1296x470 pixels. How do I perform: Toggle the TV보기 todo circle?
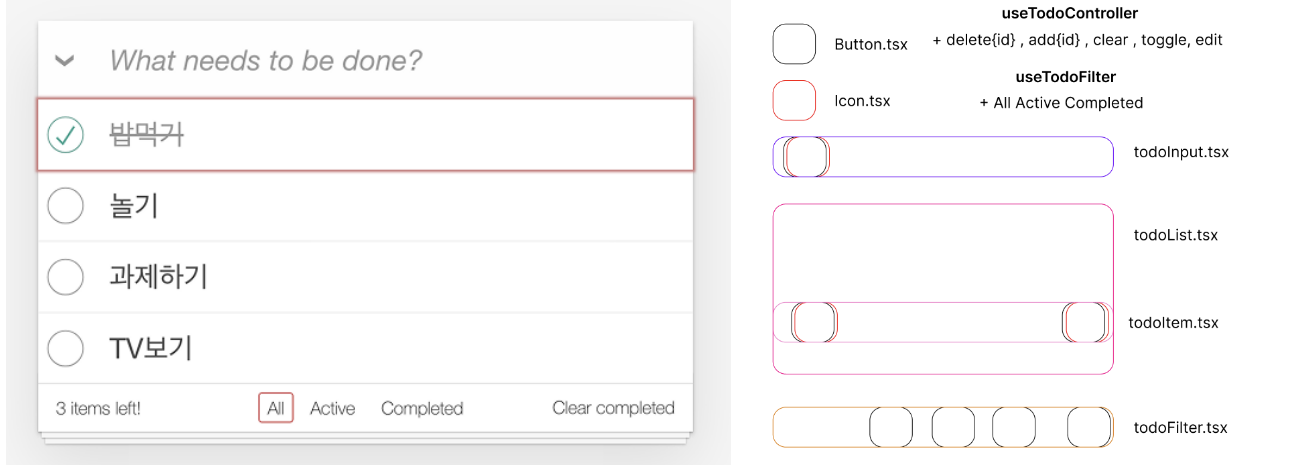tap(66, 348)
